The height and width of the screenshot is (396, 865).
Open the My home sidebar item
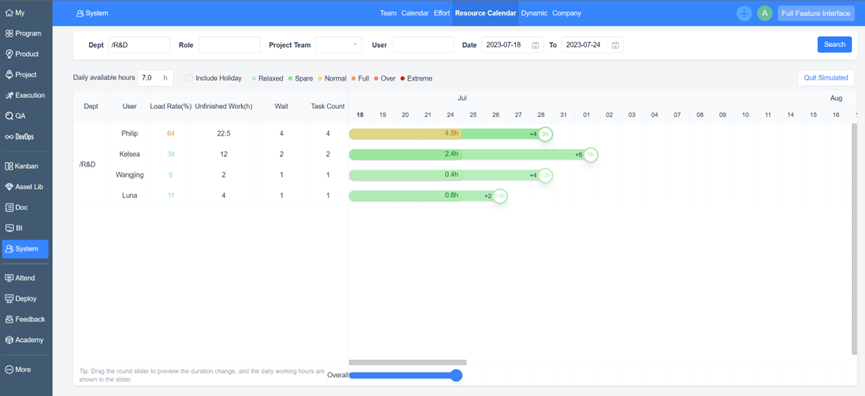(15, 13)
